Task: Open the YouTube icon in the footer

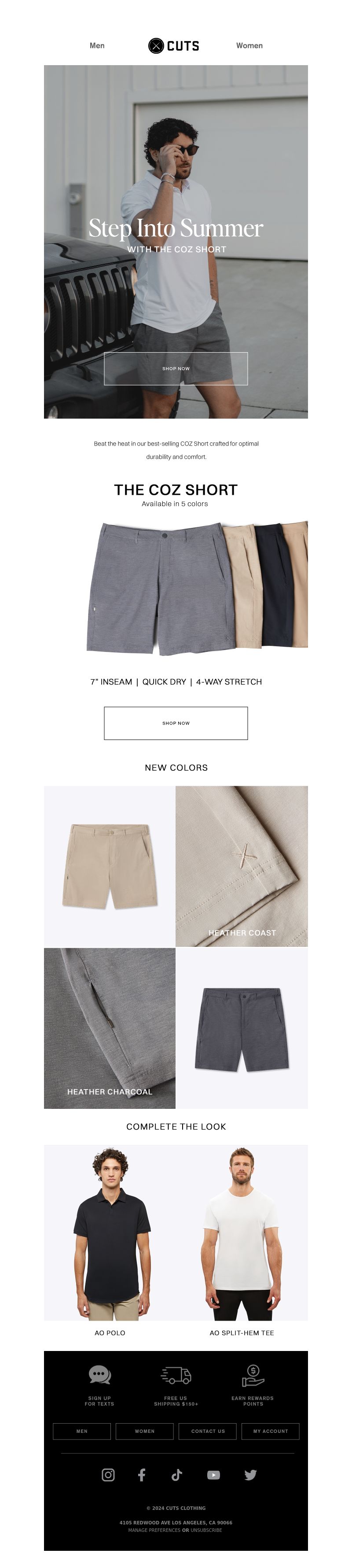Action: pyautogui.click(x=213, y=1475)
